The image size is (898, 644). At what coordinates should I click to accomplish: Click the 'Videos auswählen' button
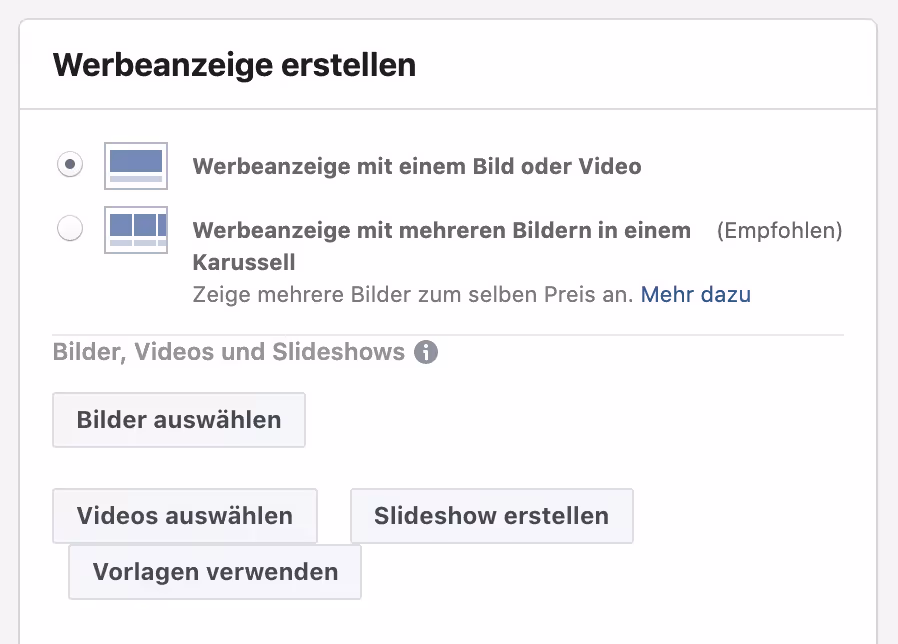[x=185, y=516]
